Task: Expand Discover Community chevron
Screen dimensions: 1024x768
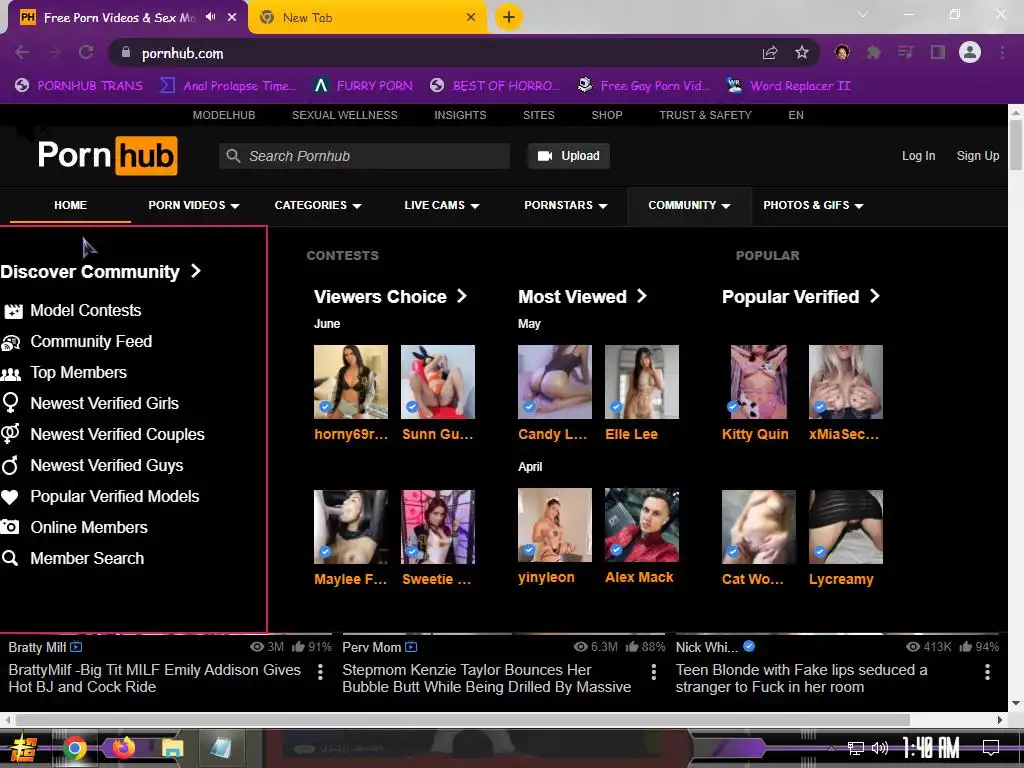Action: click(196, 270)
